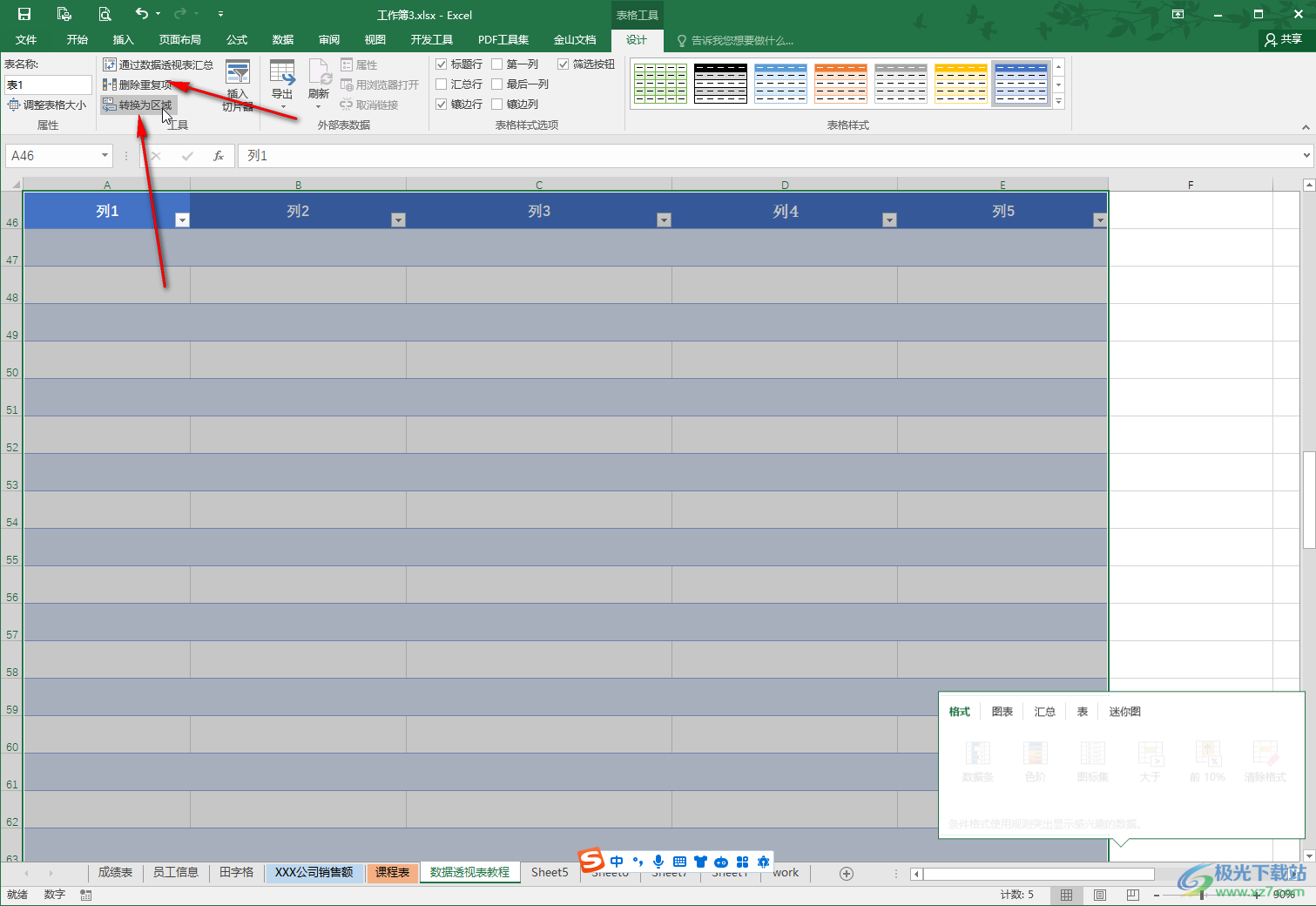This screenshot has width=1316, height=906.
Task: Toggle Header Row (标题行) checkbox
Action: [442, 64]
